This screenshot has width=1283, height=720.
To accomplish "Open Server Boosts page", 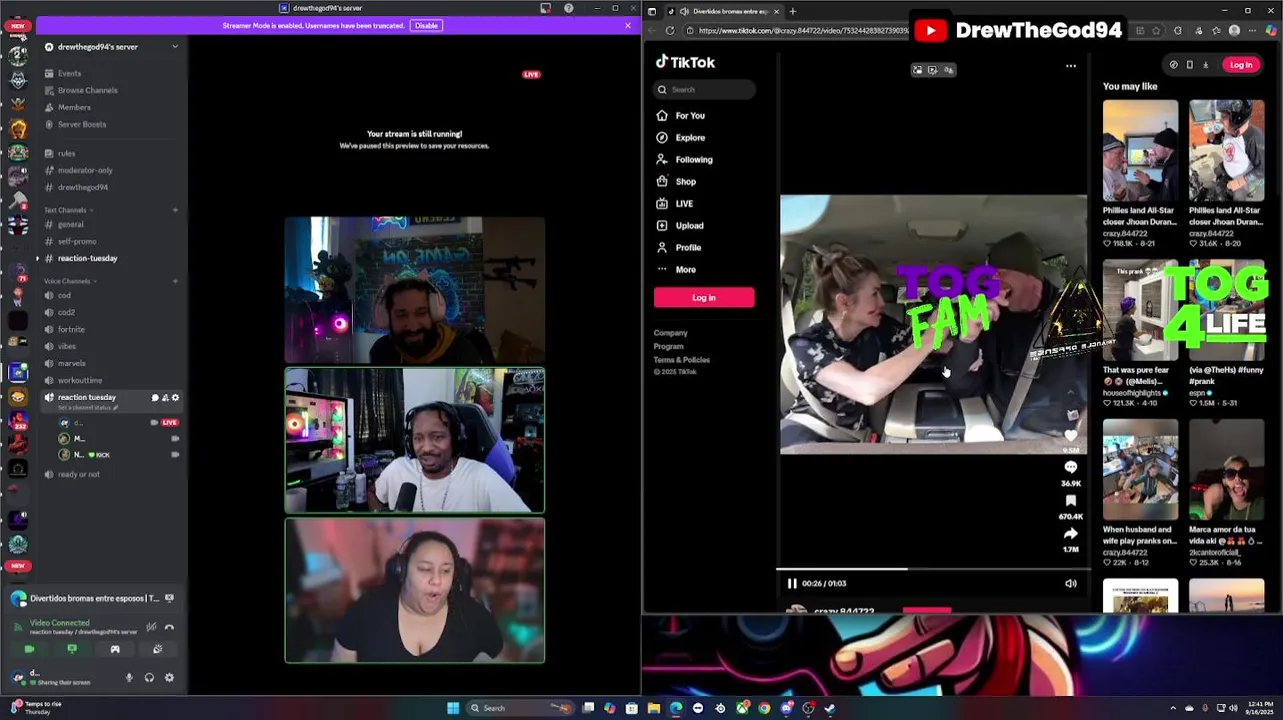I will (82, 124).
